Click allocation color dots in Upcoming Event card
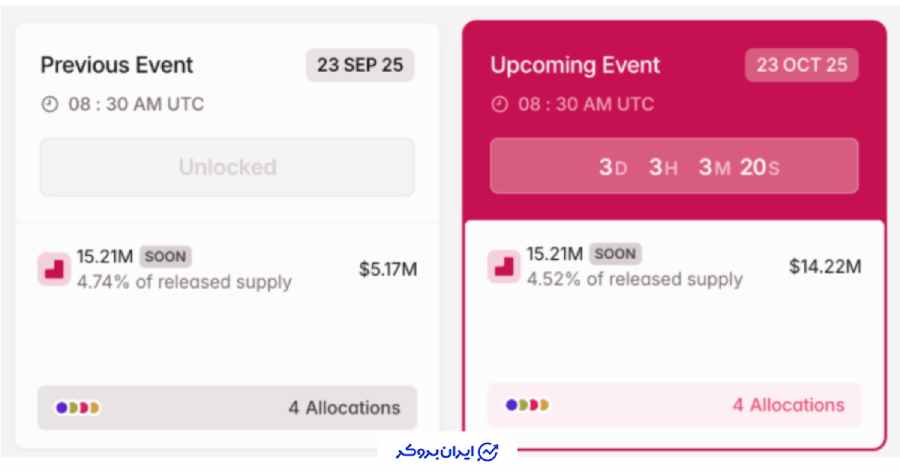Screen dimensions: 900x473 point(528,406)
